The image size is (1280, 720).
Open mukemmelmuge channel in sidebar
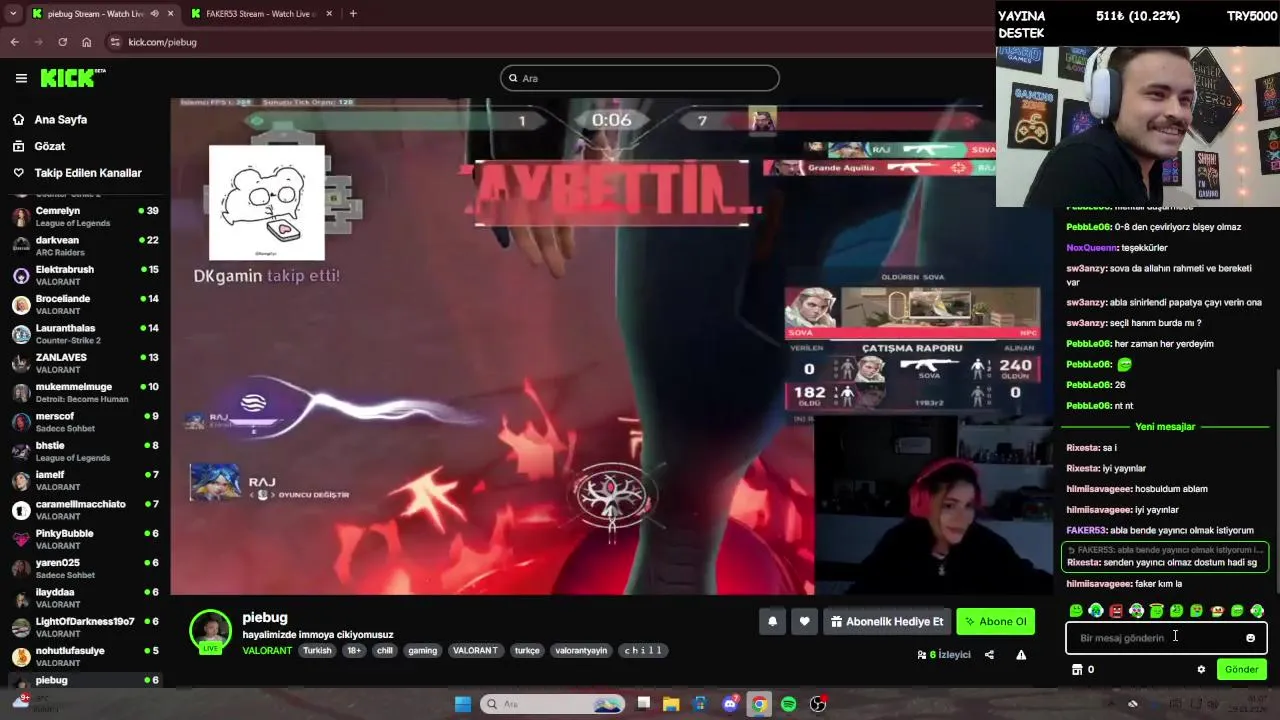point(85,392)
